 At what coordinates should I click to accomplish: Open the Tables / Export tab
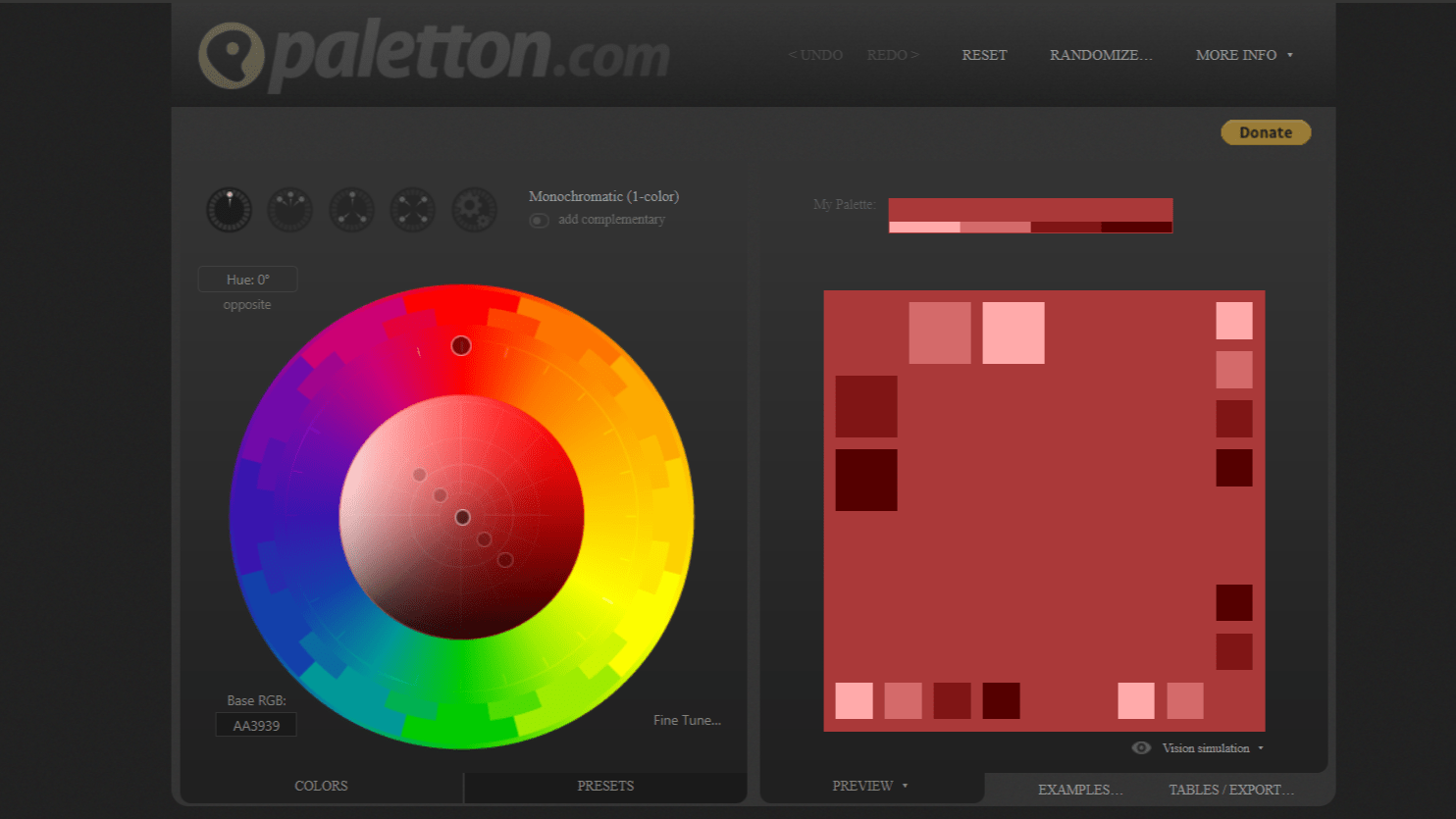[1230, 790]
